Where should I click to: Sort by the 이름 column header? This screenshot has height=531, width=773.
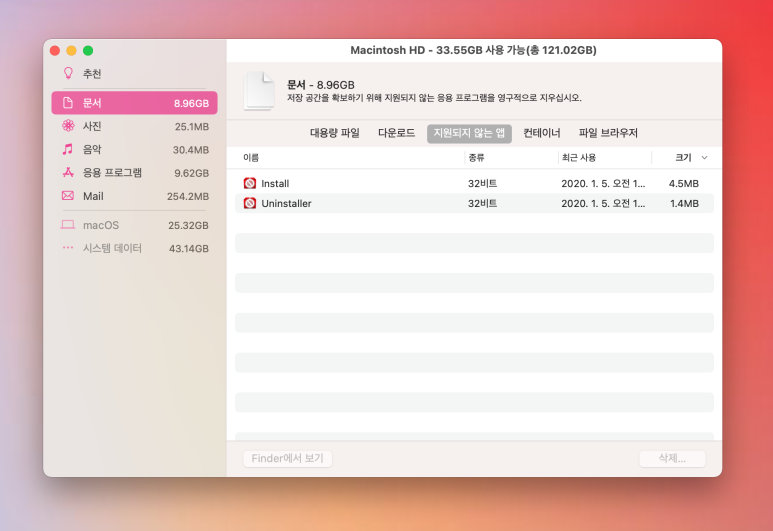click(251, 158)
